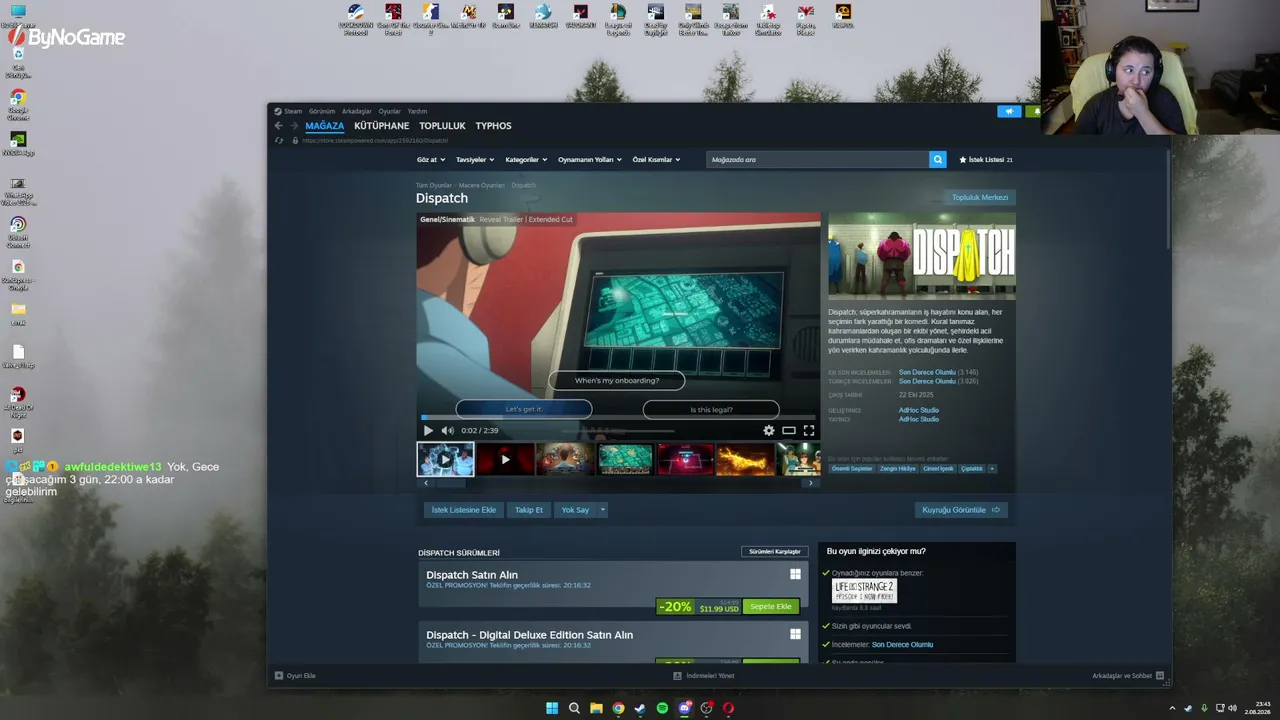
Task: Open Windows taskbar search
Action: click(574, 708)
